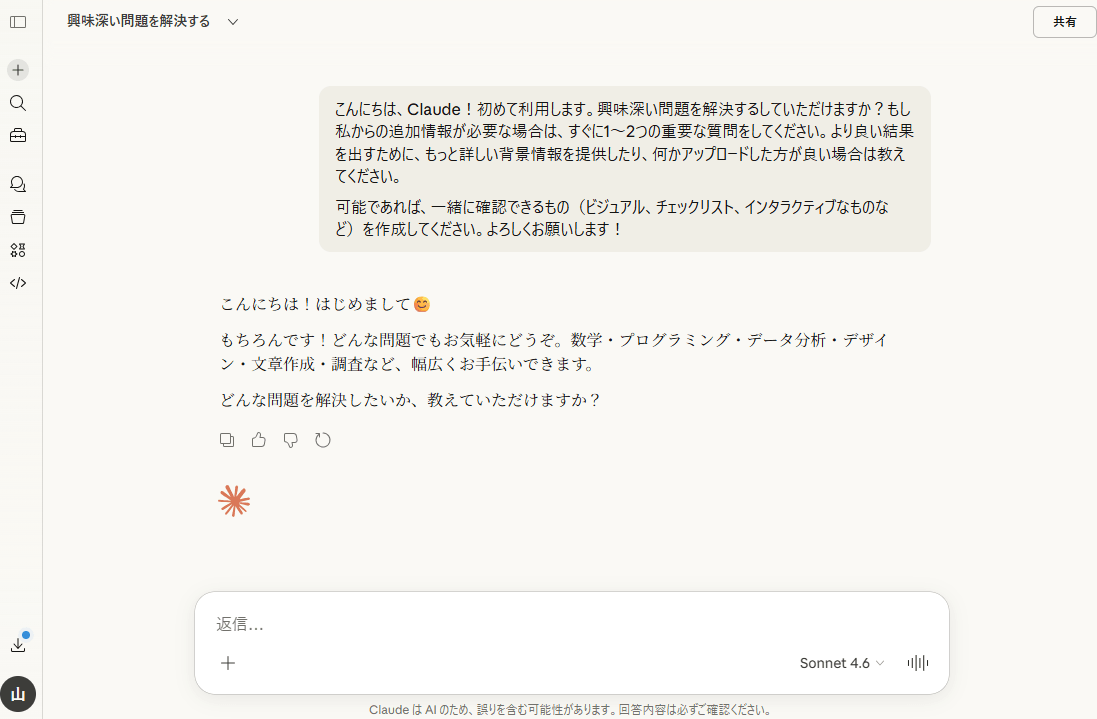Open Connectors from the sidebar
Image resolution: width=1097 pixels, height=719 pixels.
point(17,250)
